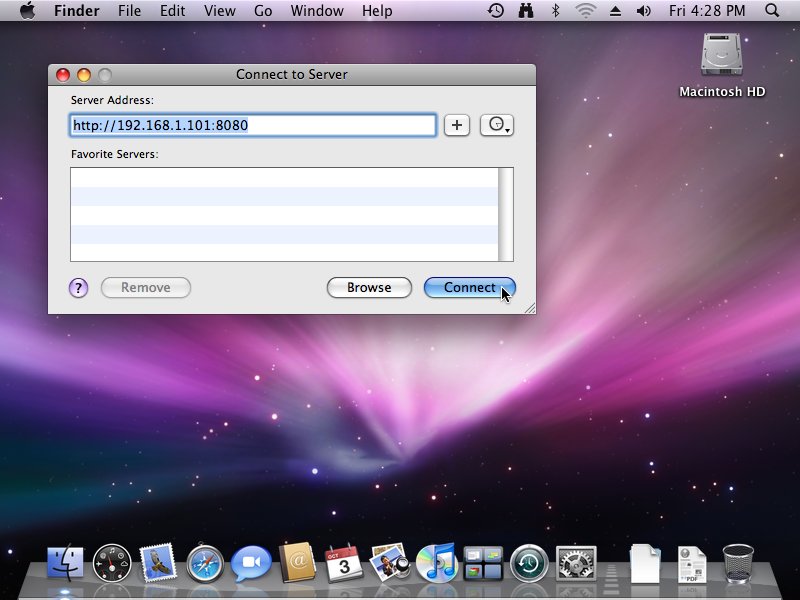This screenshot has height=600, width=800.
Task: Launch iTunes from the Dock
Action: [x=436, y=564]
